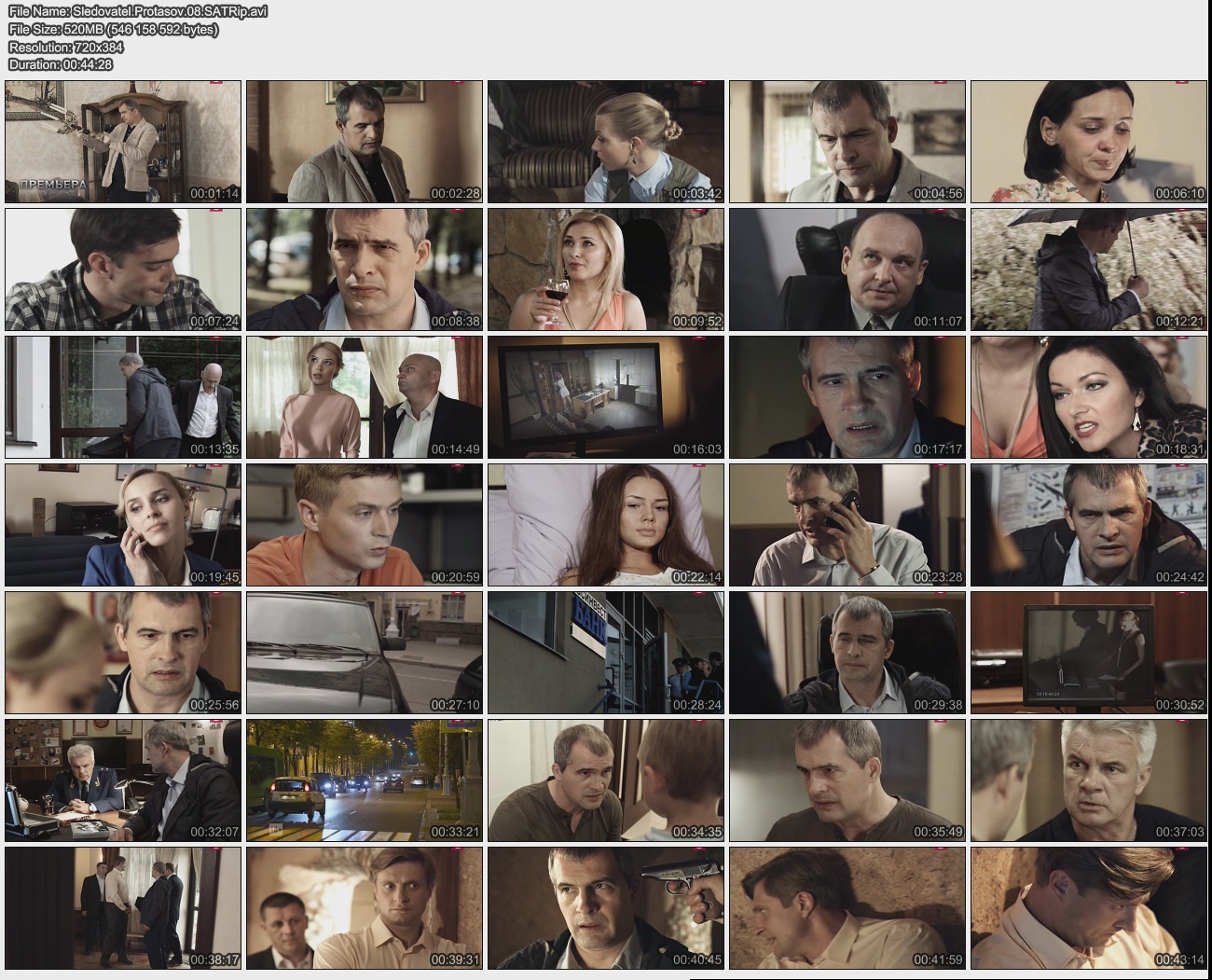Click the thumbnail timestamped 00:14:49
1212x980 pixels.
(365, 397)
